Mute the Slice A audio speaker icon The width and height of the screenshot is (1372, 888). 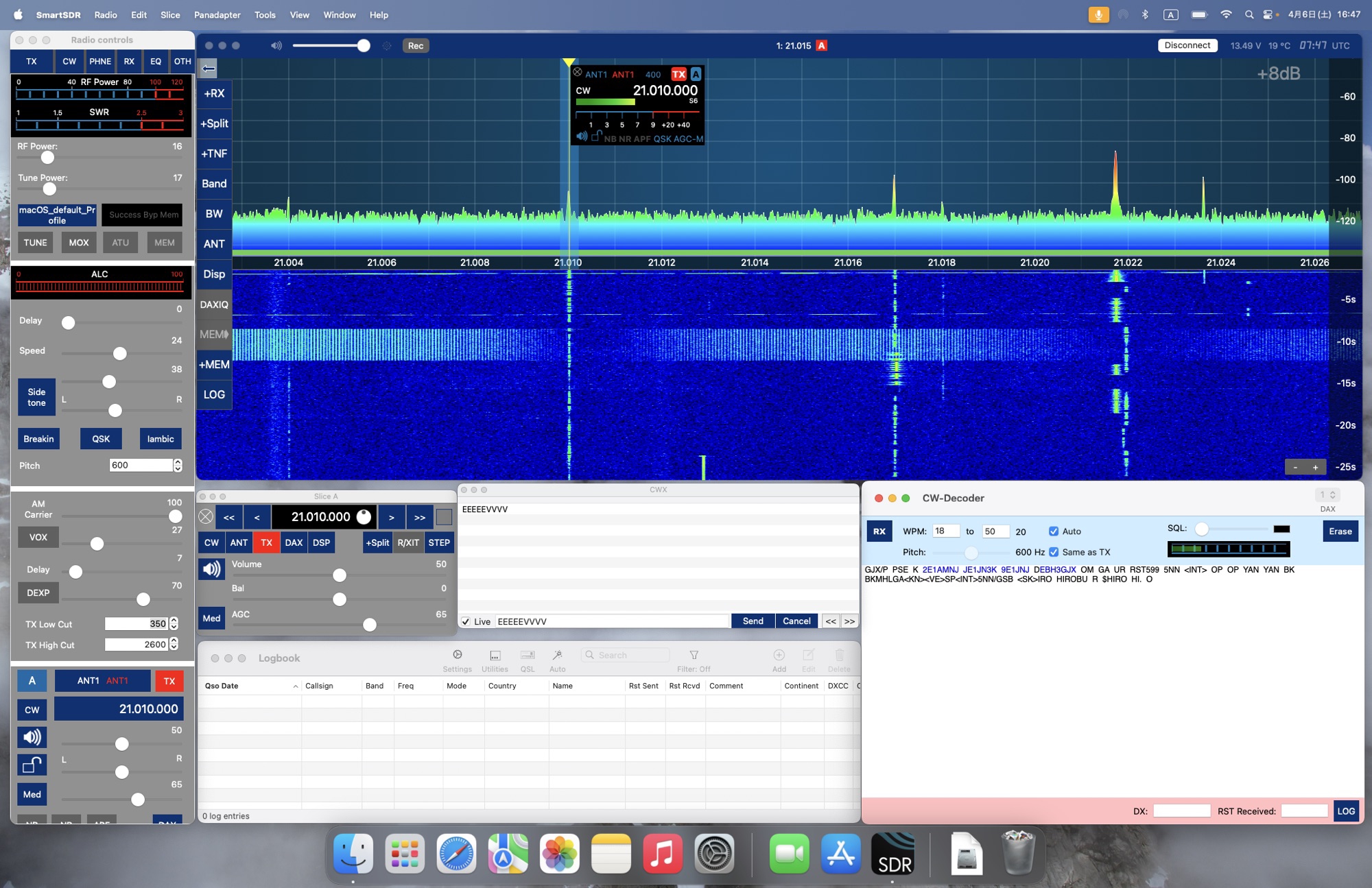(x=211, y=568)
